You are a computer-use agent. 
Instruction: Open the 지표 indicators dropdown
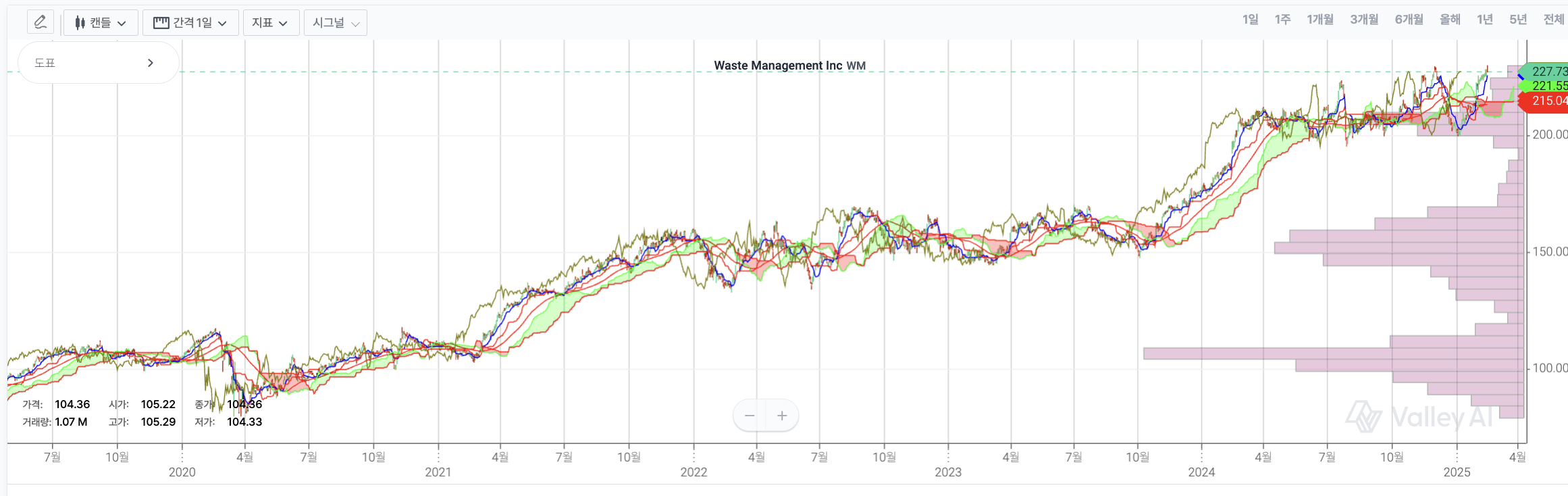pos(270,23)
